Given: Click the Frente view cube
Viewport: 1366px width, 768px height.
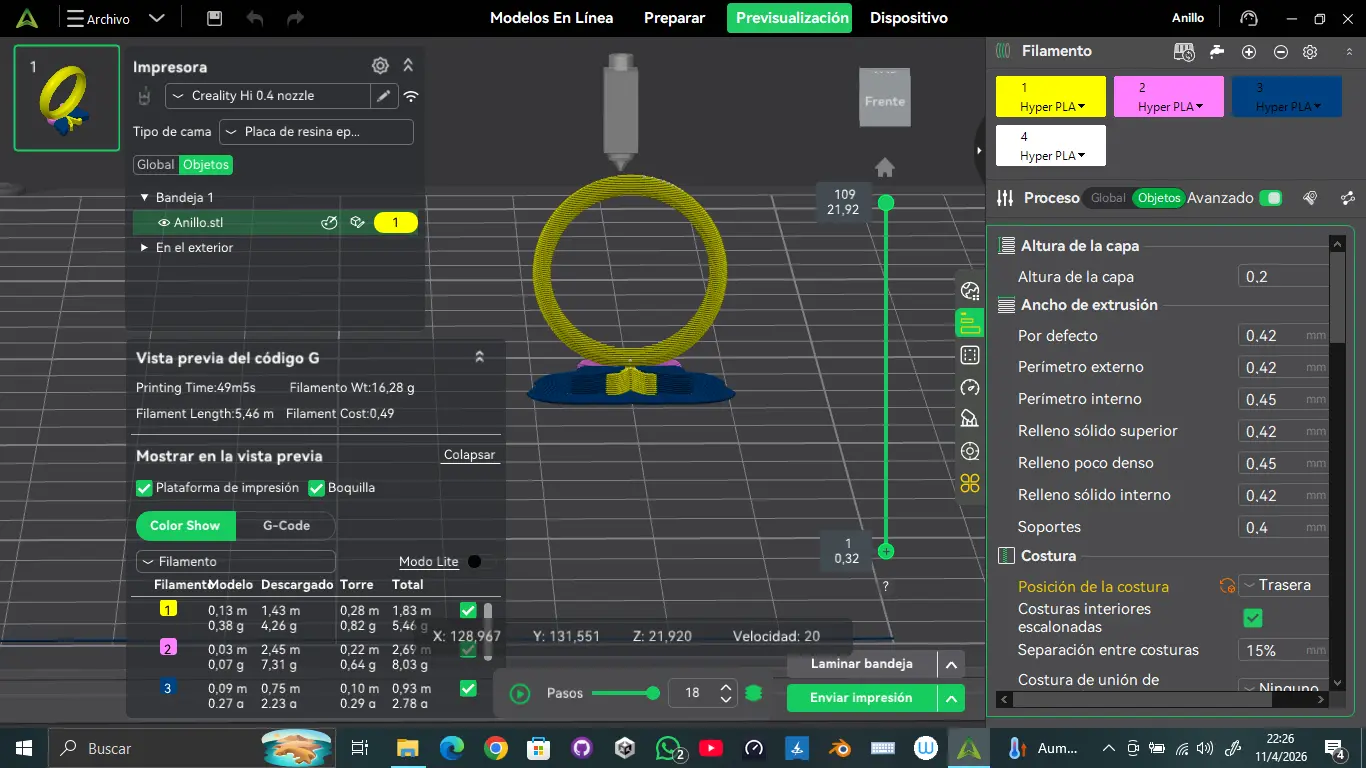Looking at the screenshot, I should click(x=885, y=98).
